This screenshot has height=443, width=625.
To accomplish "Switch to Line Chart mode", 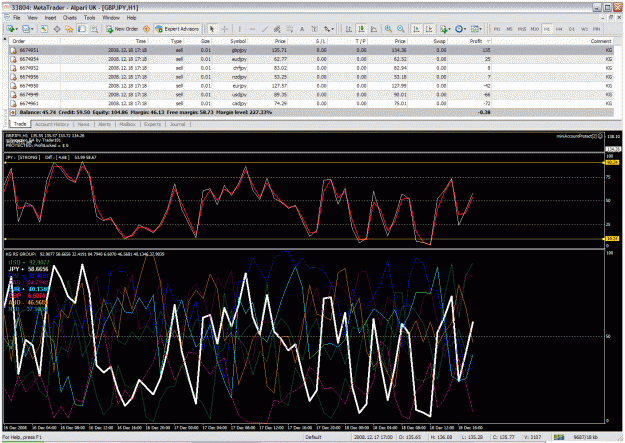I will point(374,29).
